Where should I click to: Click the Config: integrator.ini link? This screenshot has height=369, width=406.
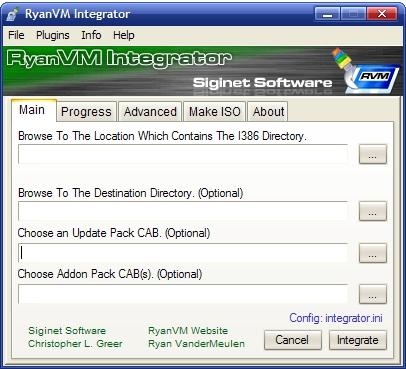[336, 318]
